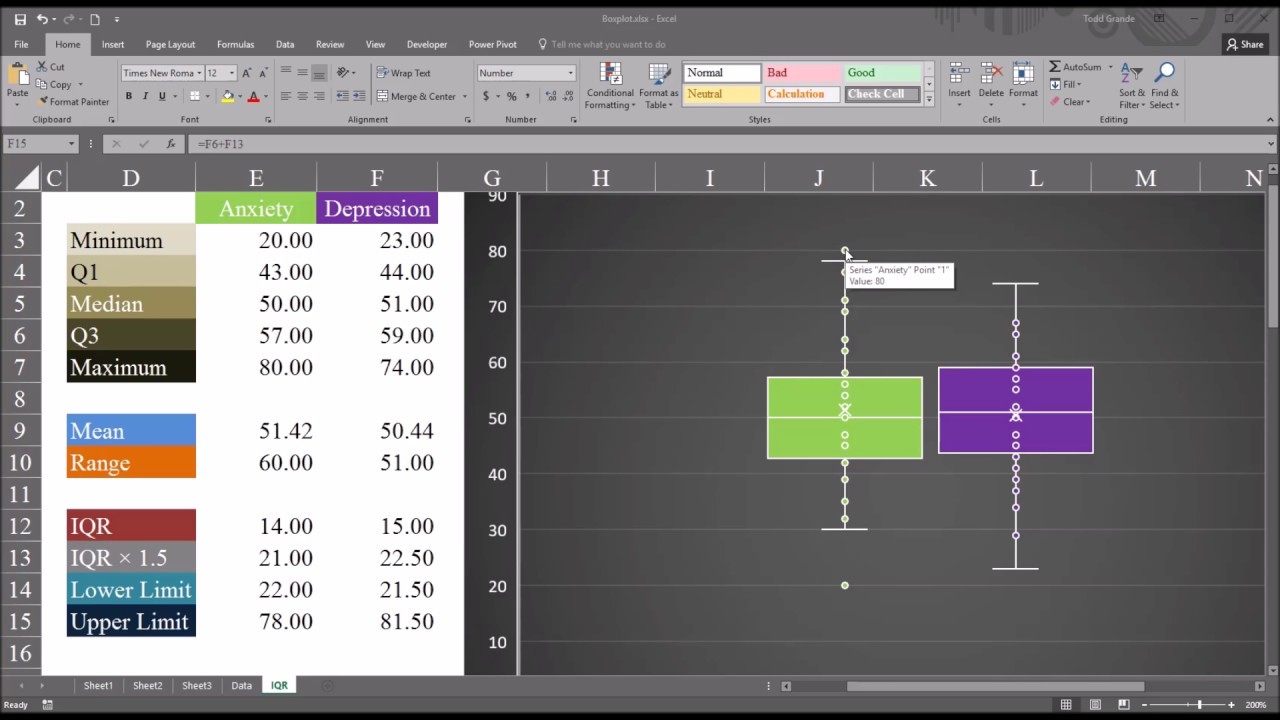This screenshot has width=1280, height=720.
Task: Click Format cells icon in Cells group
Action: click(1023, 74)
